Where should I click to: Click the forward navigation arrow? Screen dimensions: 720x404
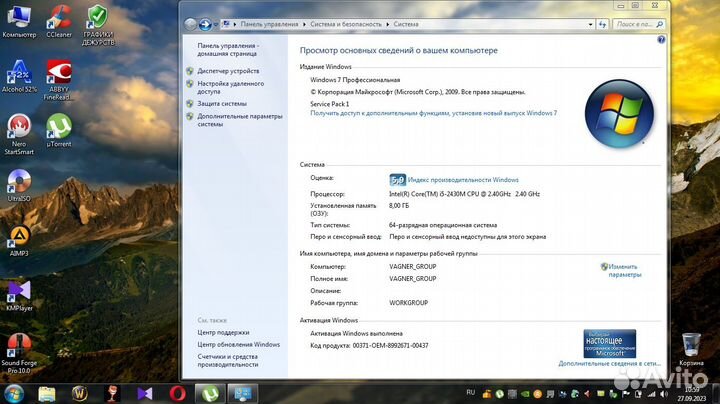205,24
